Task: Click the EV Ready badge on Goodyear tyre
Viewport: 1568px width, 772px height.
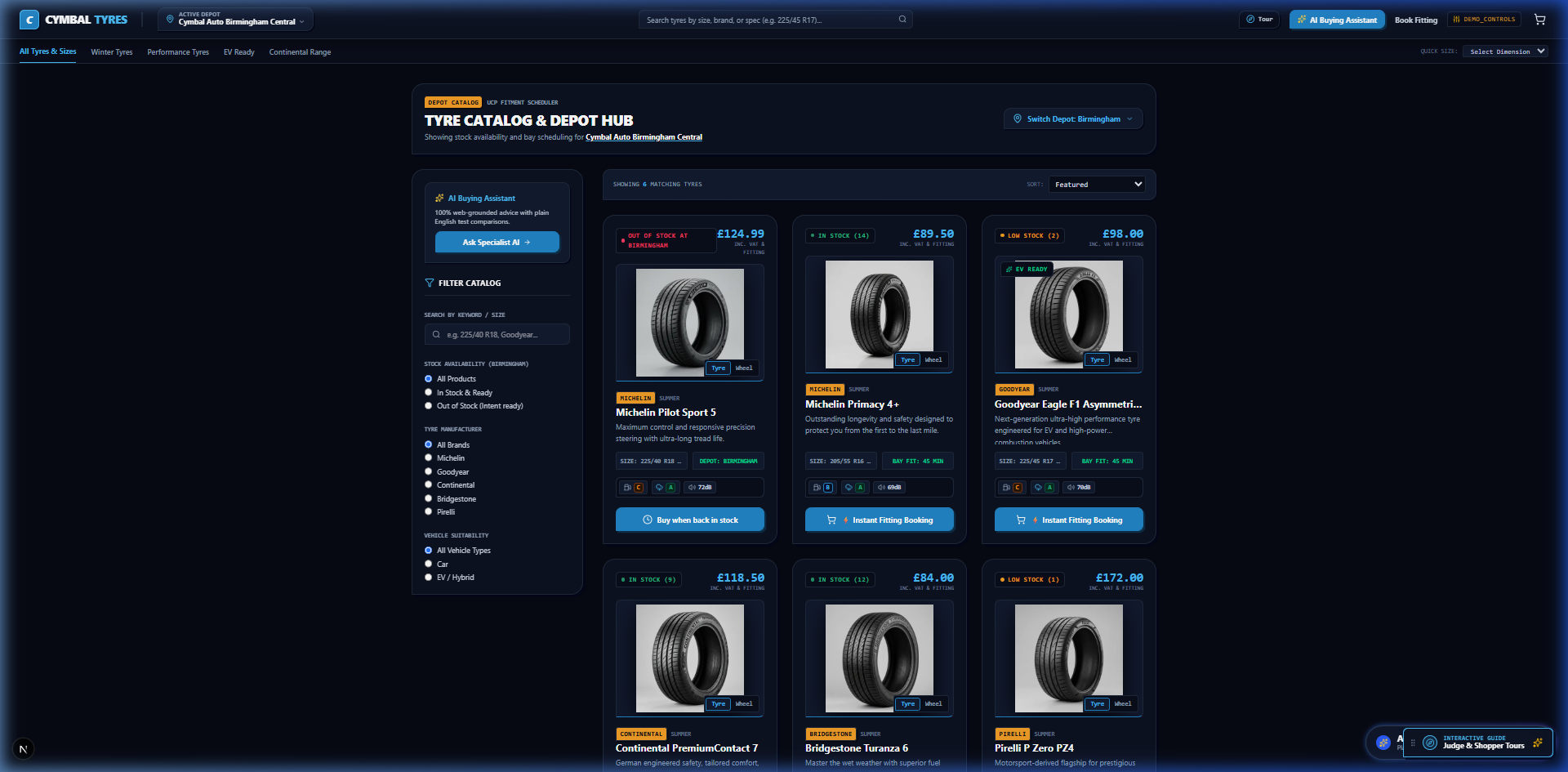Action: (1027, 269)
